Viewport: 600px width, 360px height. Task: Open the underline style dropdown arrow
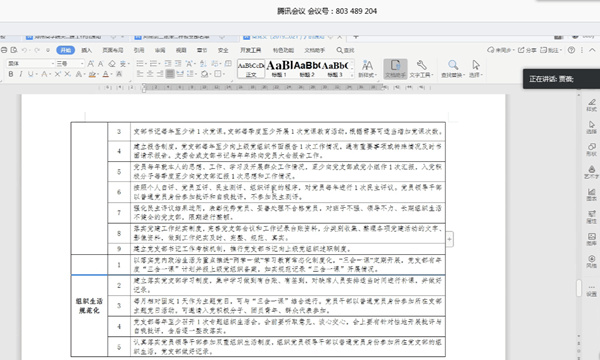coord(36,74)
